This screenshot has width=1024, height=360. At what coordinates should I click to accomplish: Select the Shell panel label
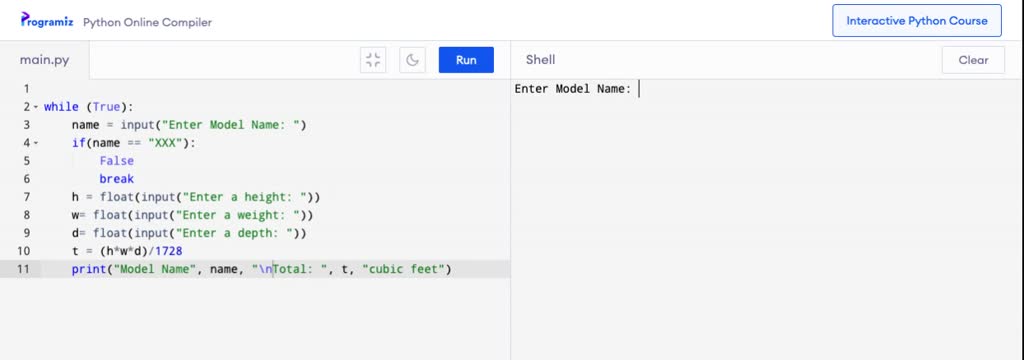point(540,60)
